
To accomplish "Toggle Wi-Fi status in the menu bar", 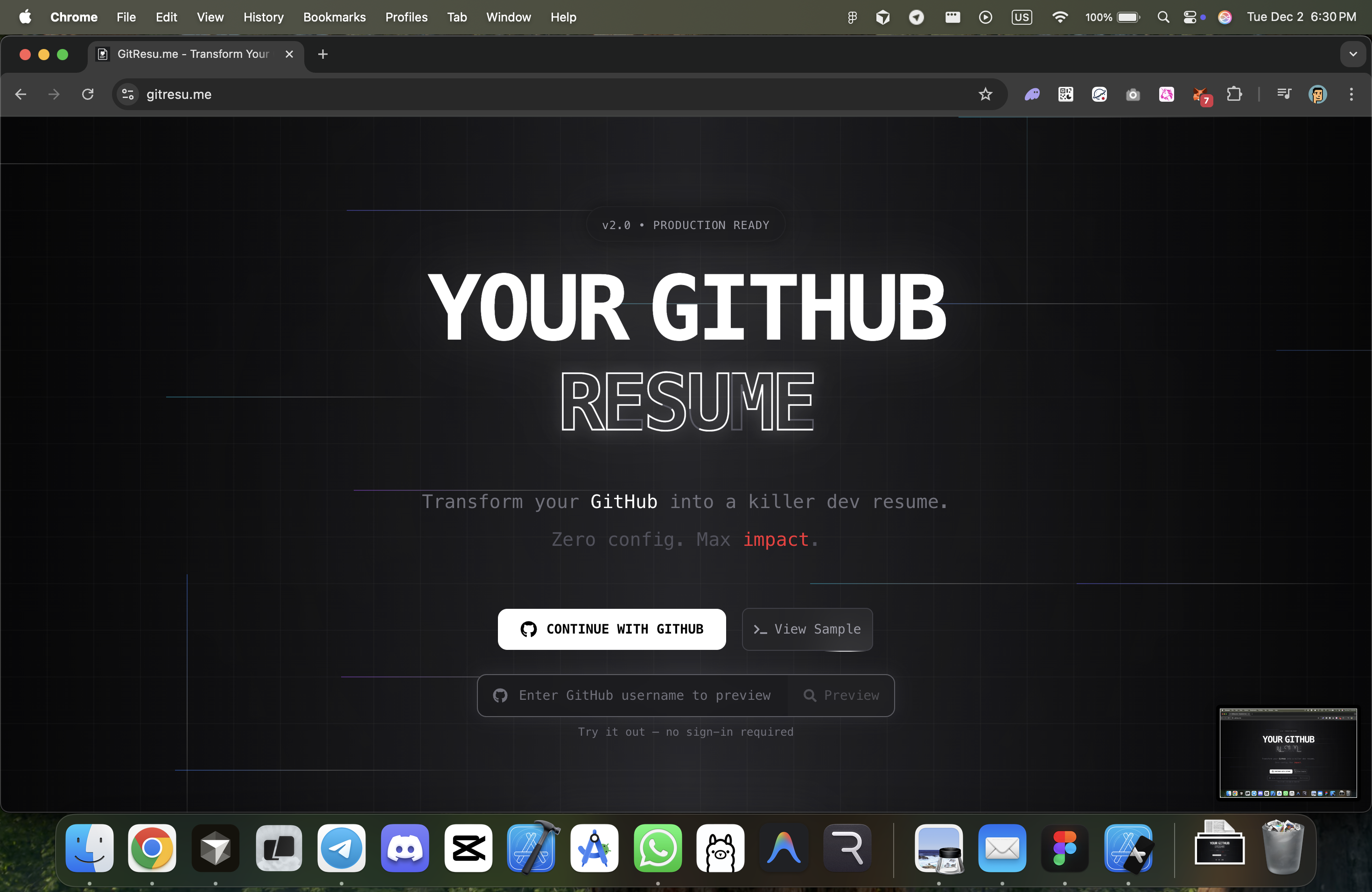I will (1060, 17).
